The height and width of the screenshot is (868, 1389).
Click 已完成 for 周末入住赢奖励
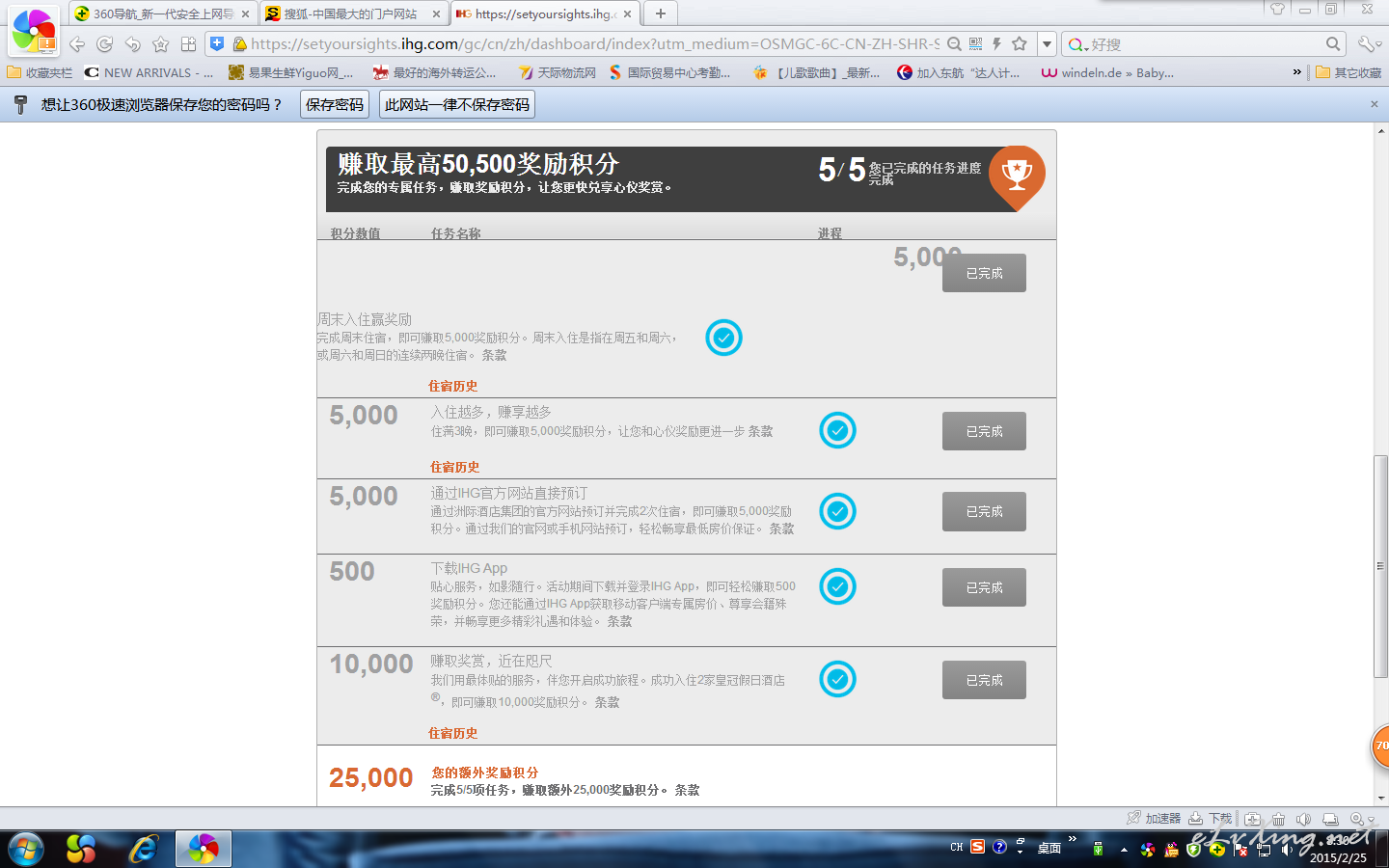984,273
